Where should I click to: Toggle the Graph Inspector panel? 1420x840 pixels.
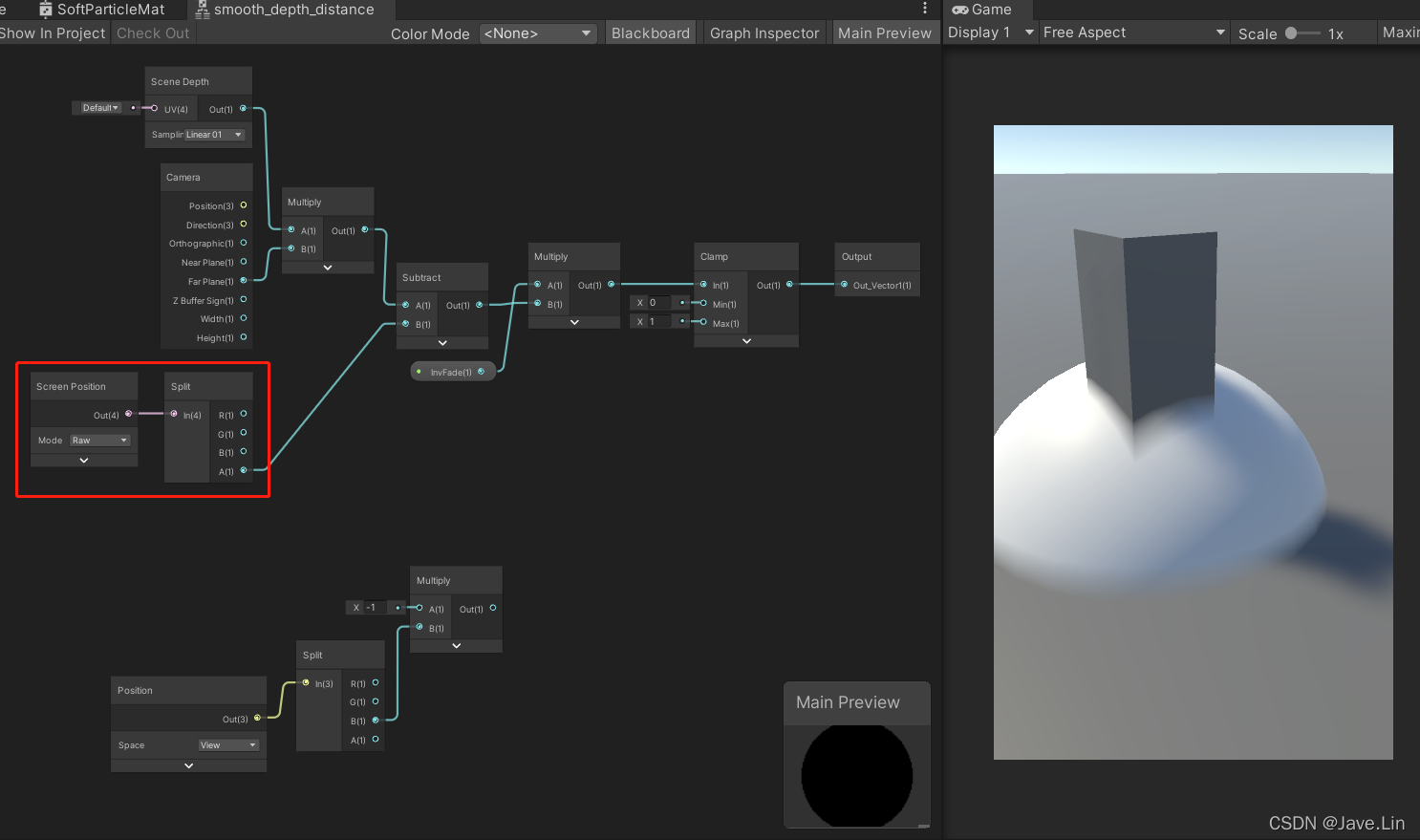click(x=764, y=32)
